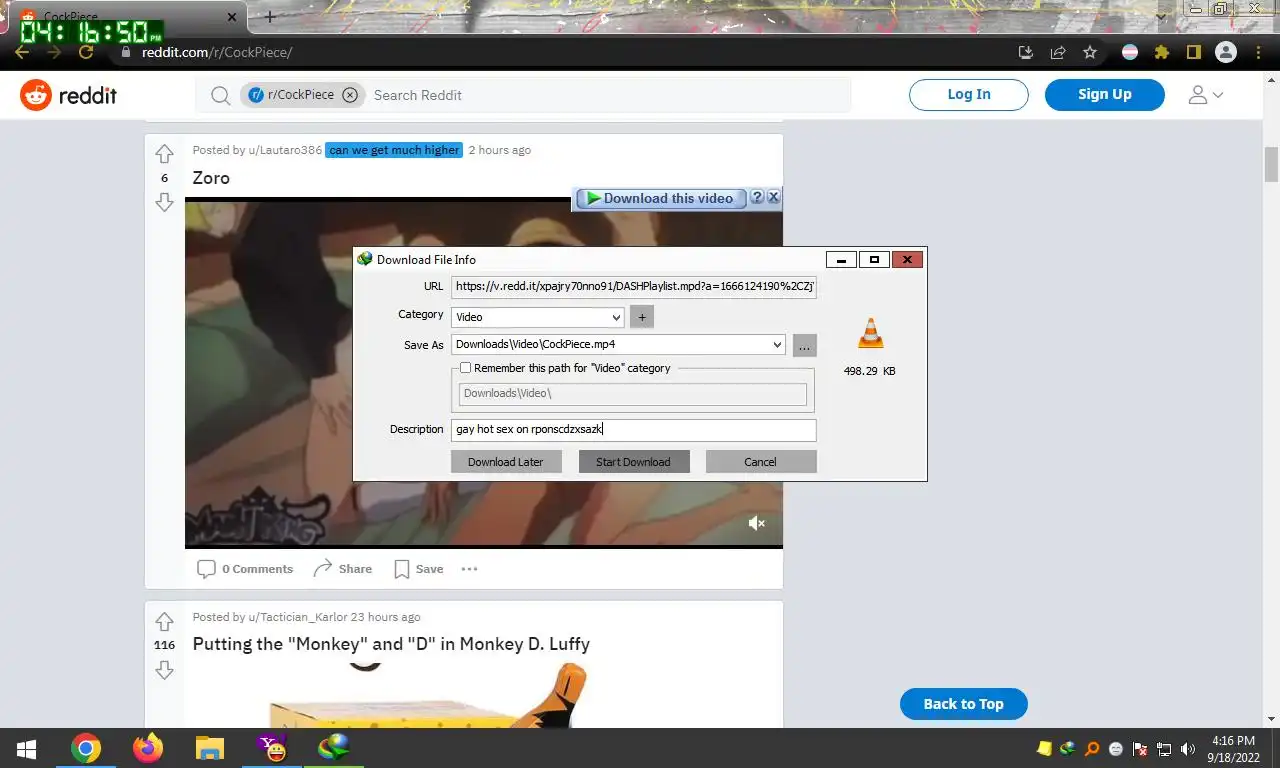Upvote the Zoro post
Screen dimensions: 1280x768
point(164,153)
